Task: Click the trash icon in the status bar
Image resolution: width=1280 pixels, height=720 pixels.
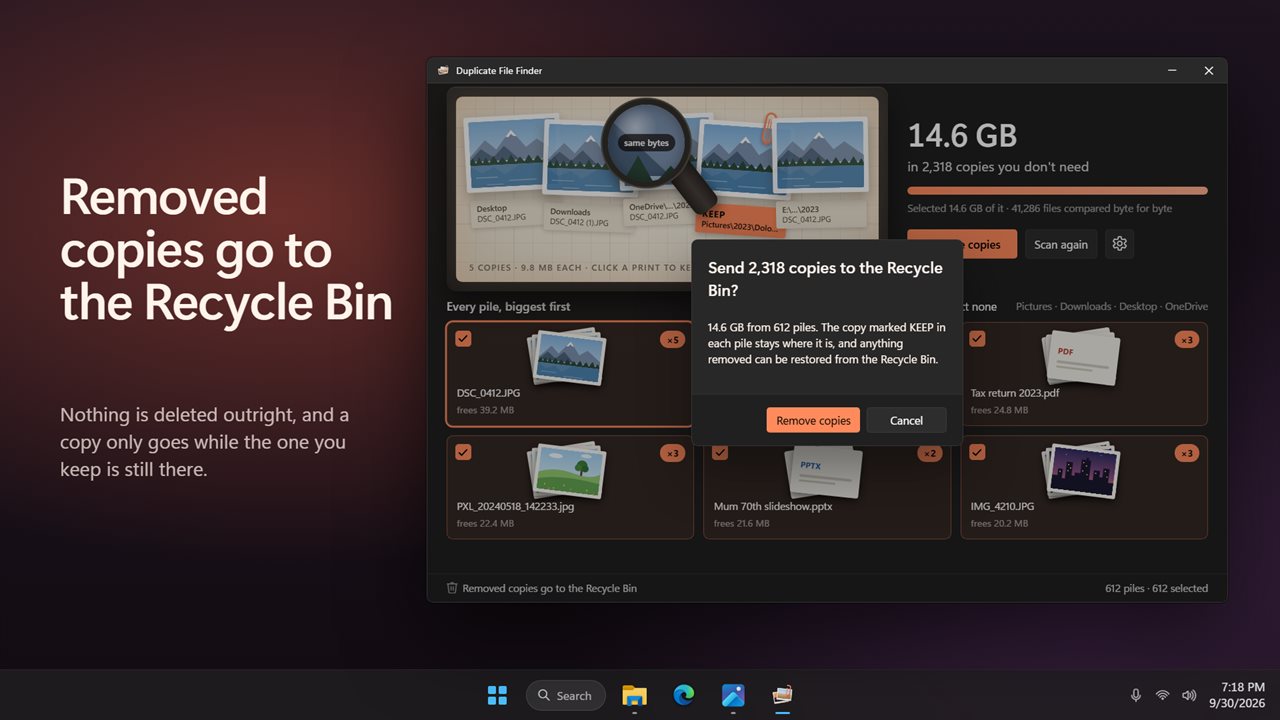Action: click(x=452, y=588)
